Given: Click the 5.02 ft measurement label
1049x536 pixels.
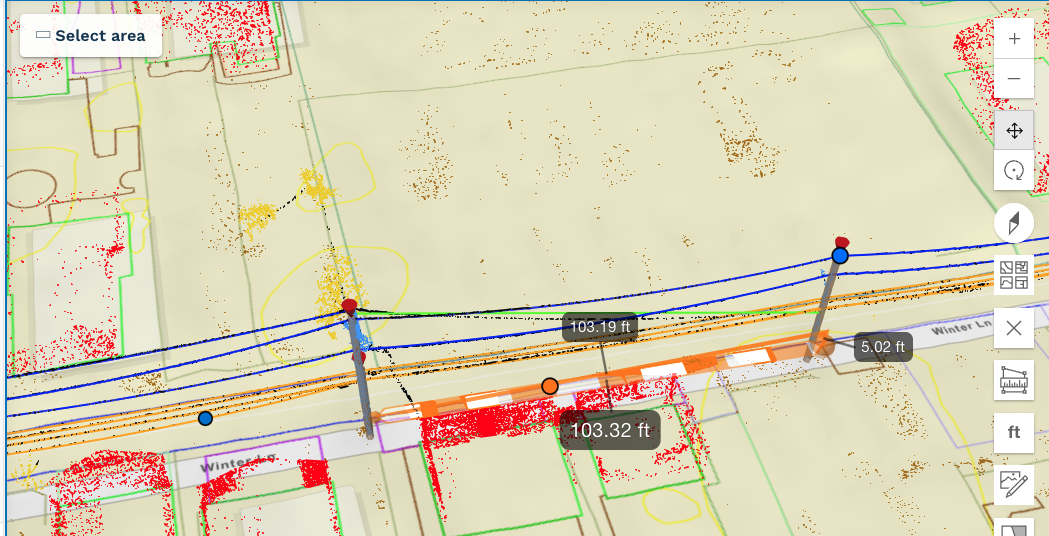Looking at the screenshot, I should click(x=883, y=347).
